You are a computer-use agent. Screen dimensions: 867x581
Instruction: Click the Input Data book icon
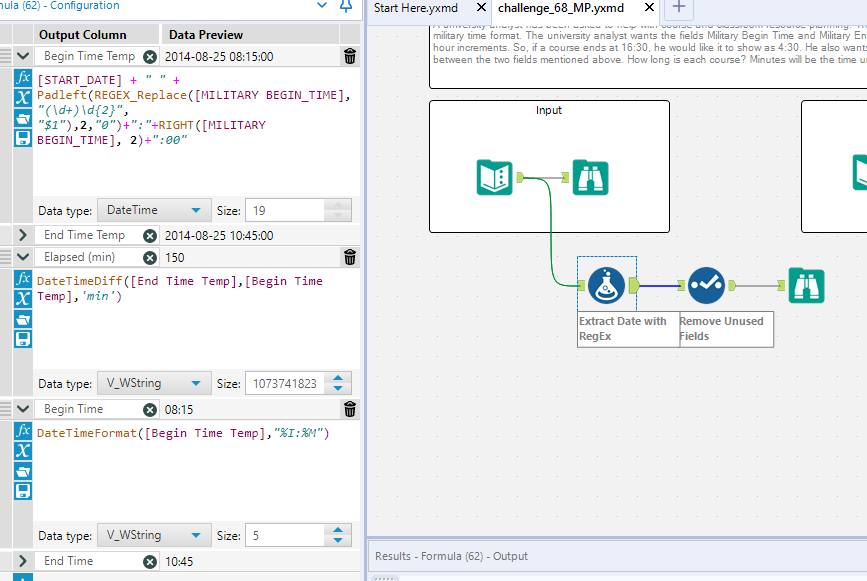coord(495,177)
